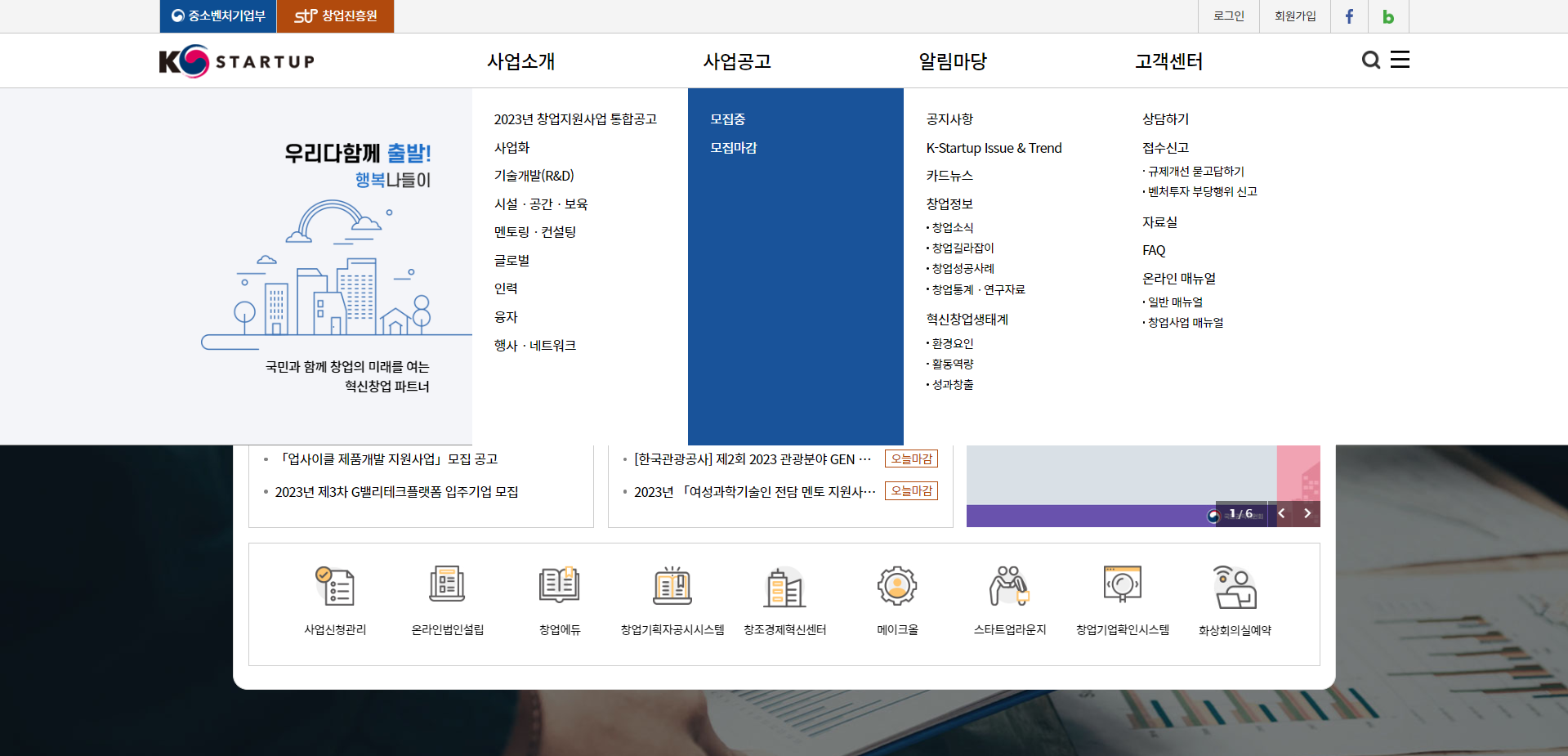
Task: Select 사업소개 main menu
Action: (x=521, y=61)
